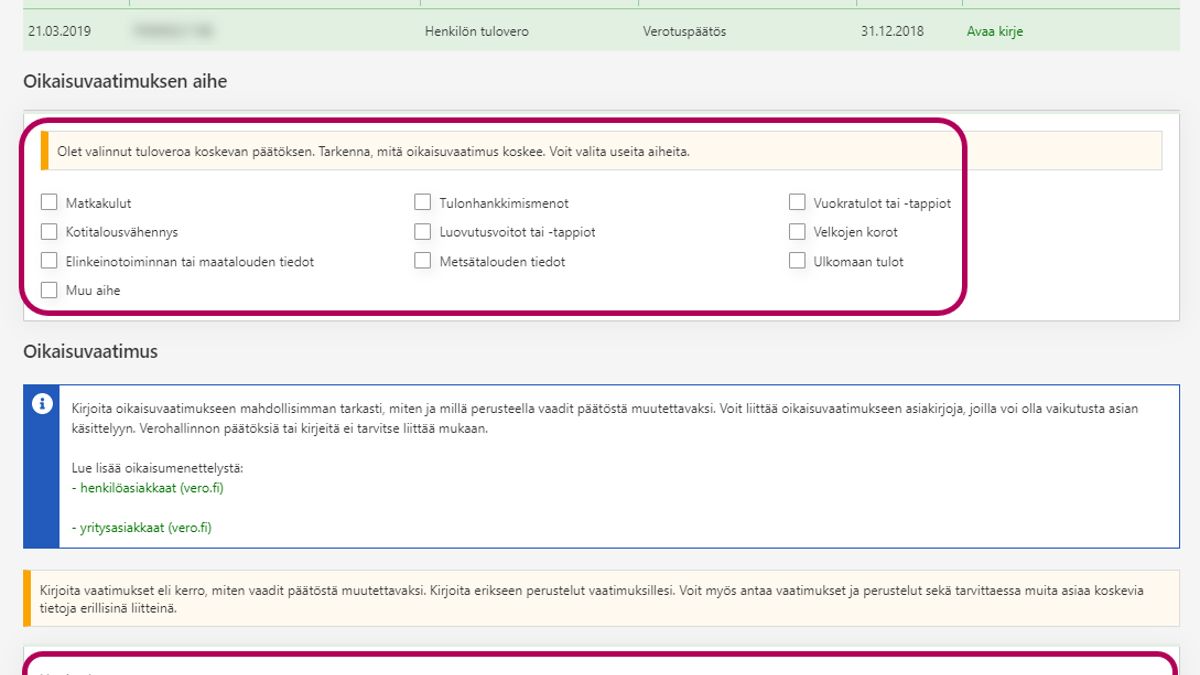Screen dimensions: 1200x675
Task: Click the Oikaisuvaatimuksen aihe heading
Action: tap(125, 82)
